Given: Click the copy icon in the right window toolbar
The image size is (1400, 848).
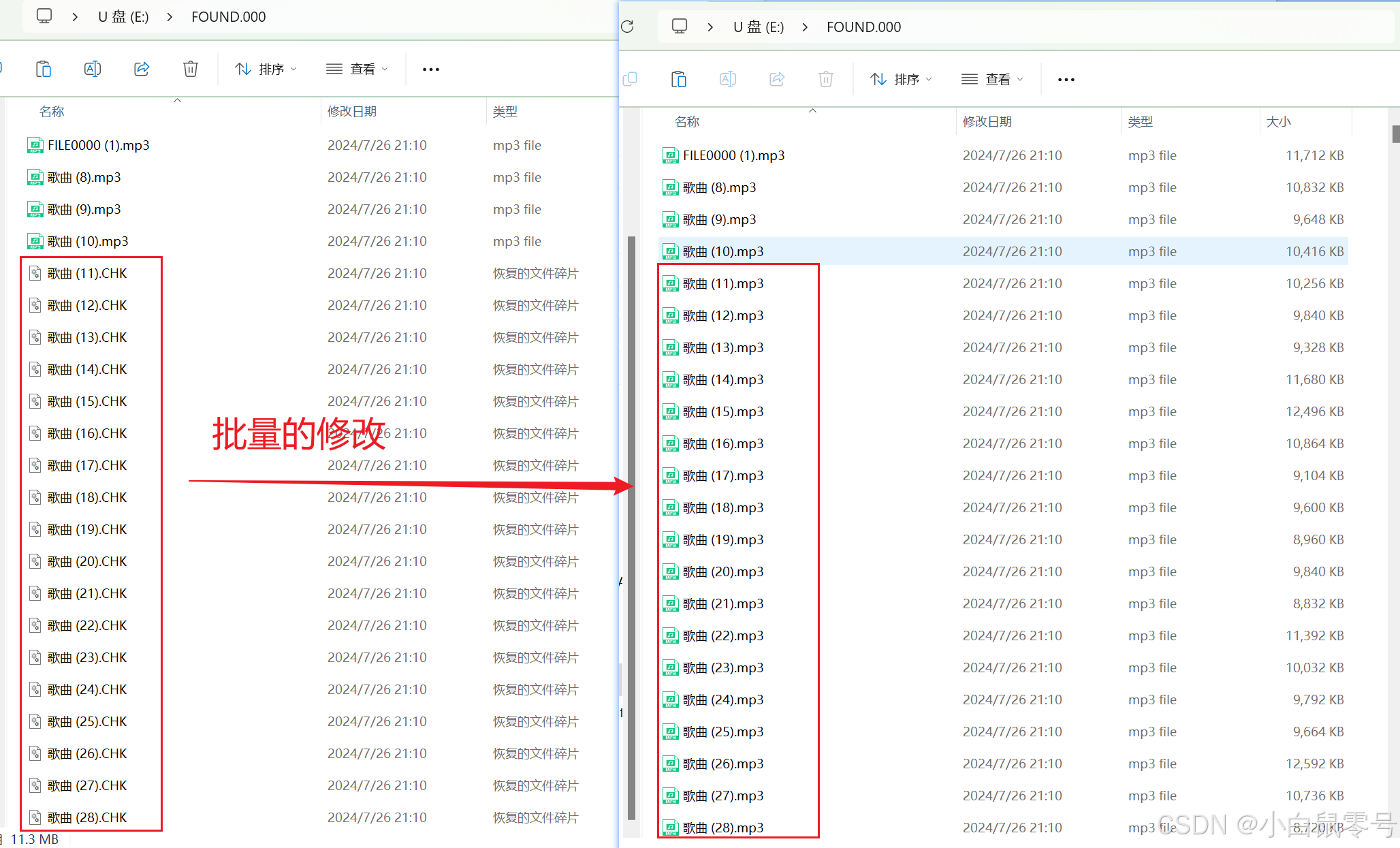Looking at the screenshot, I should point(630,79).
